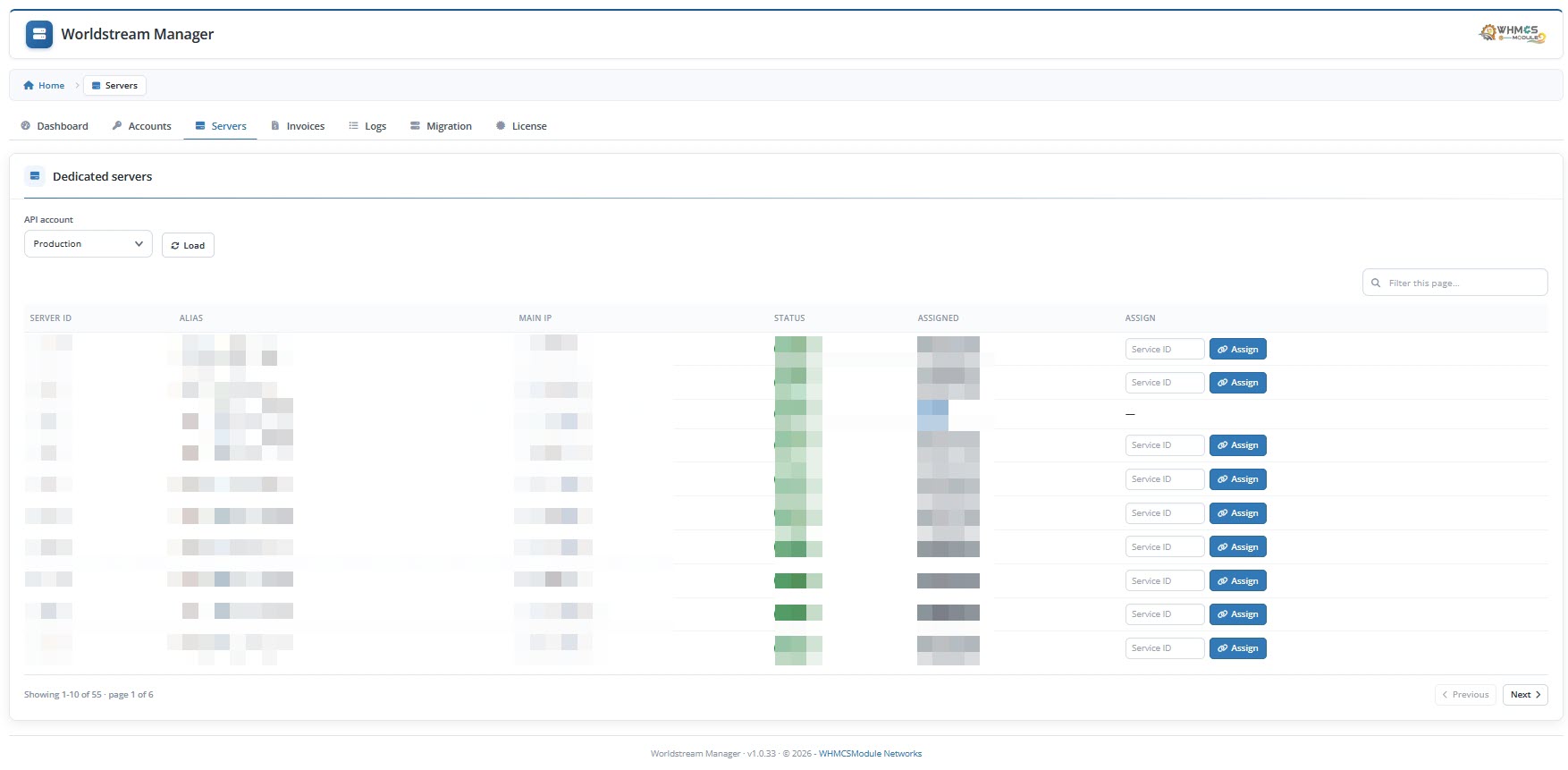Open the Migration tab

point(441,126)
